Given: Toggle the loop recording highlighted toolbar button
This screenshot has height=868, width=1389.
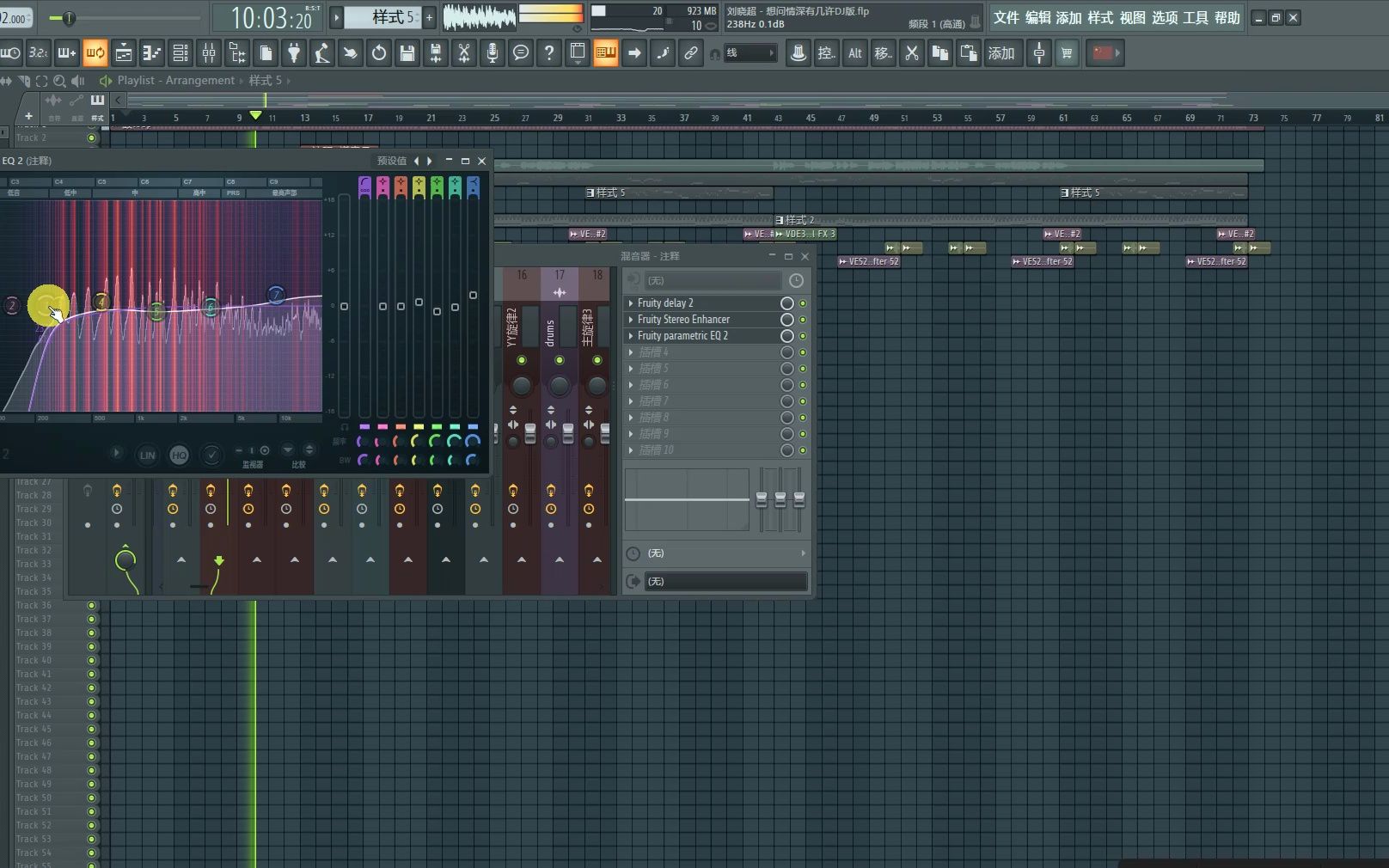Looking at the screenshot, I should [95, 53].
